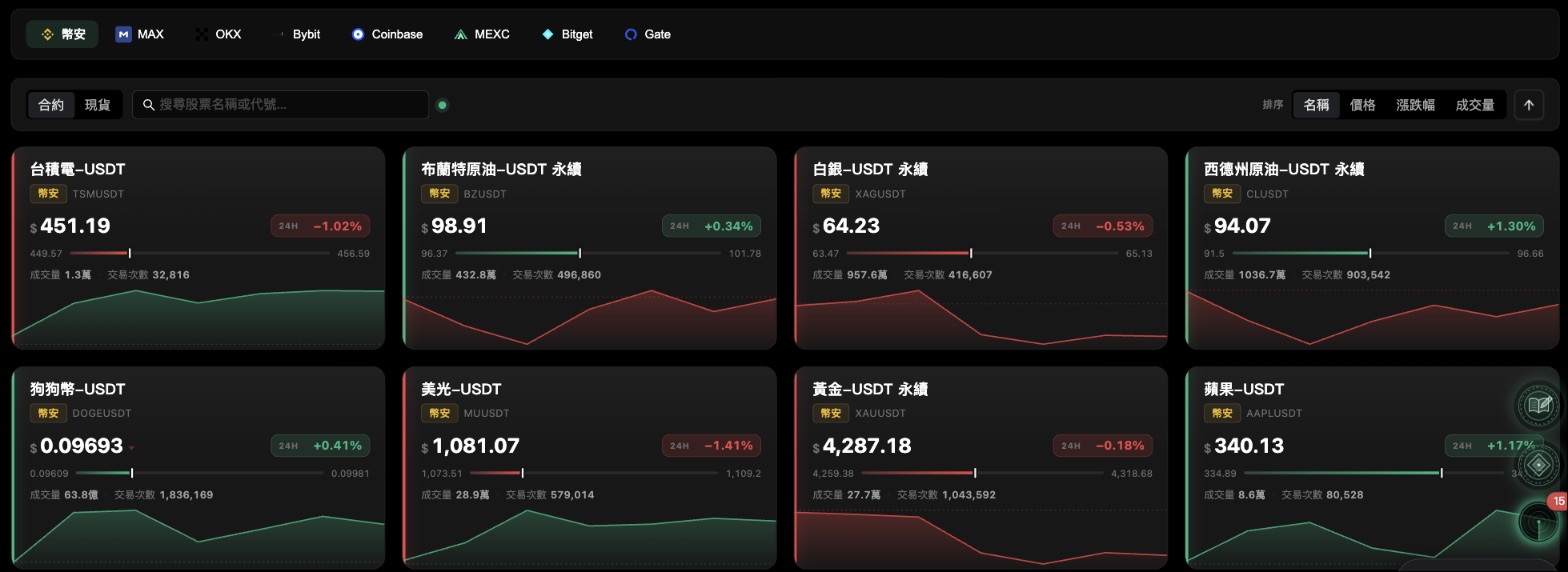The image size is (1568, 572).
Task: Click the 幣安 badge on TSMUSDT card
Action: 48,194
